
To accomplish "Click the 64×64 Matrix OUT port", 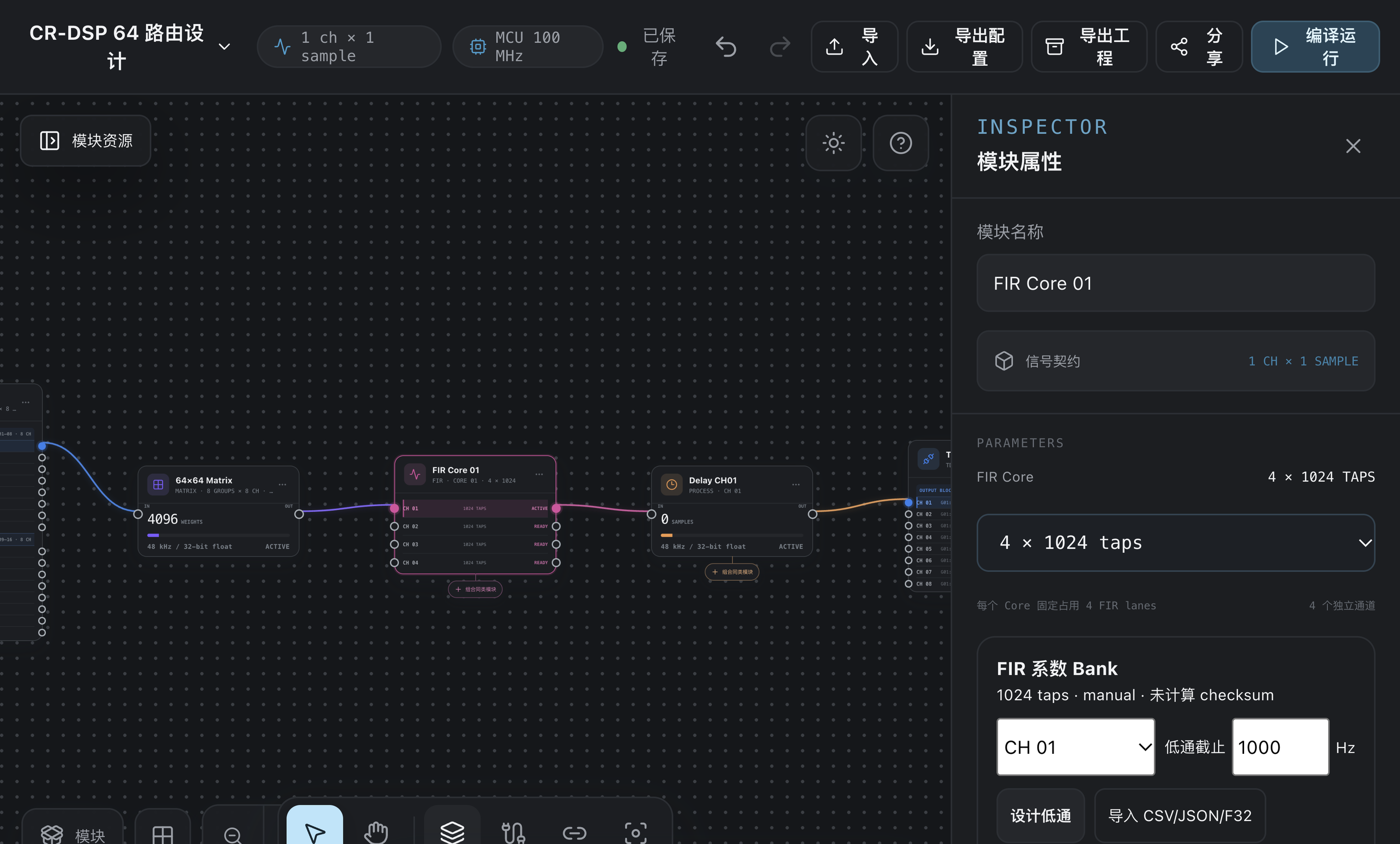I will coord(299,514).
